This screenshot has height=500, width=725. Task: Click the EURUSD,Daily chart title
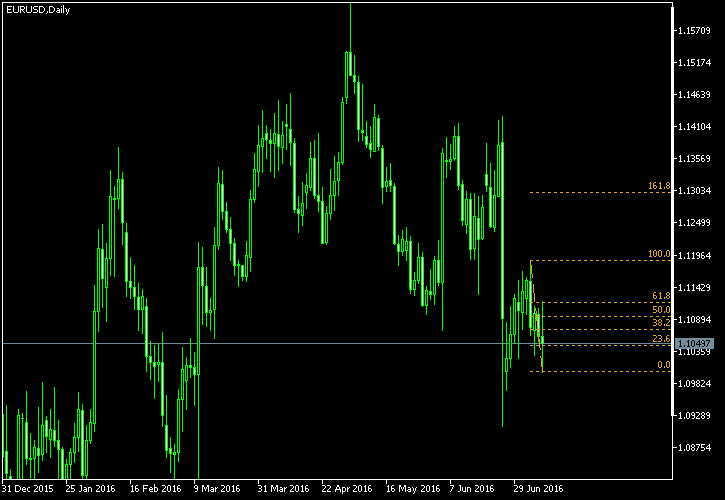(x=38, y=10)
